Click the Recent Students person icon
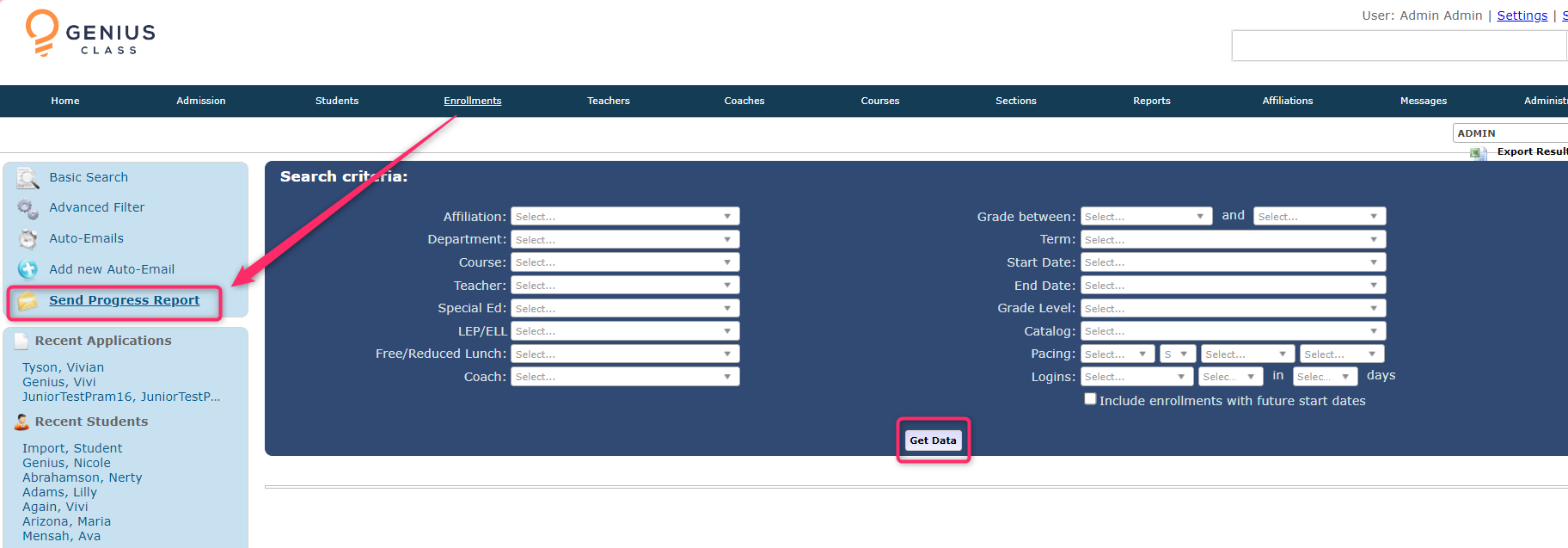Viewport: 1568px width, 548px height. (21, 422)
